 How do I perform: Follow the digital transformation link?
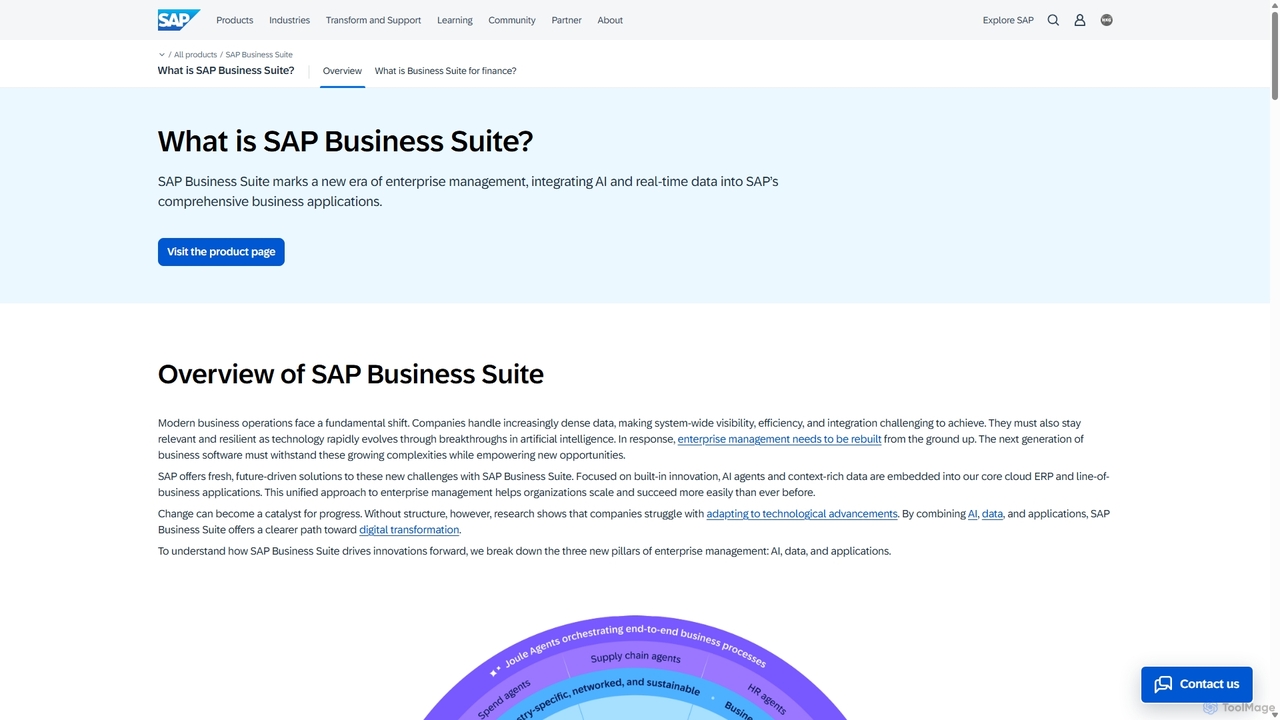[409, 530]
